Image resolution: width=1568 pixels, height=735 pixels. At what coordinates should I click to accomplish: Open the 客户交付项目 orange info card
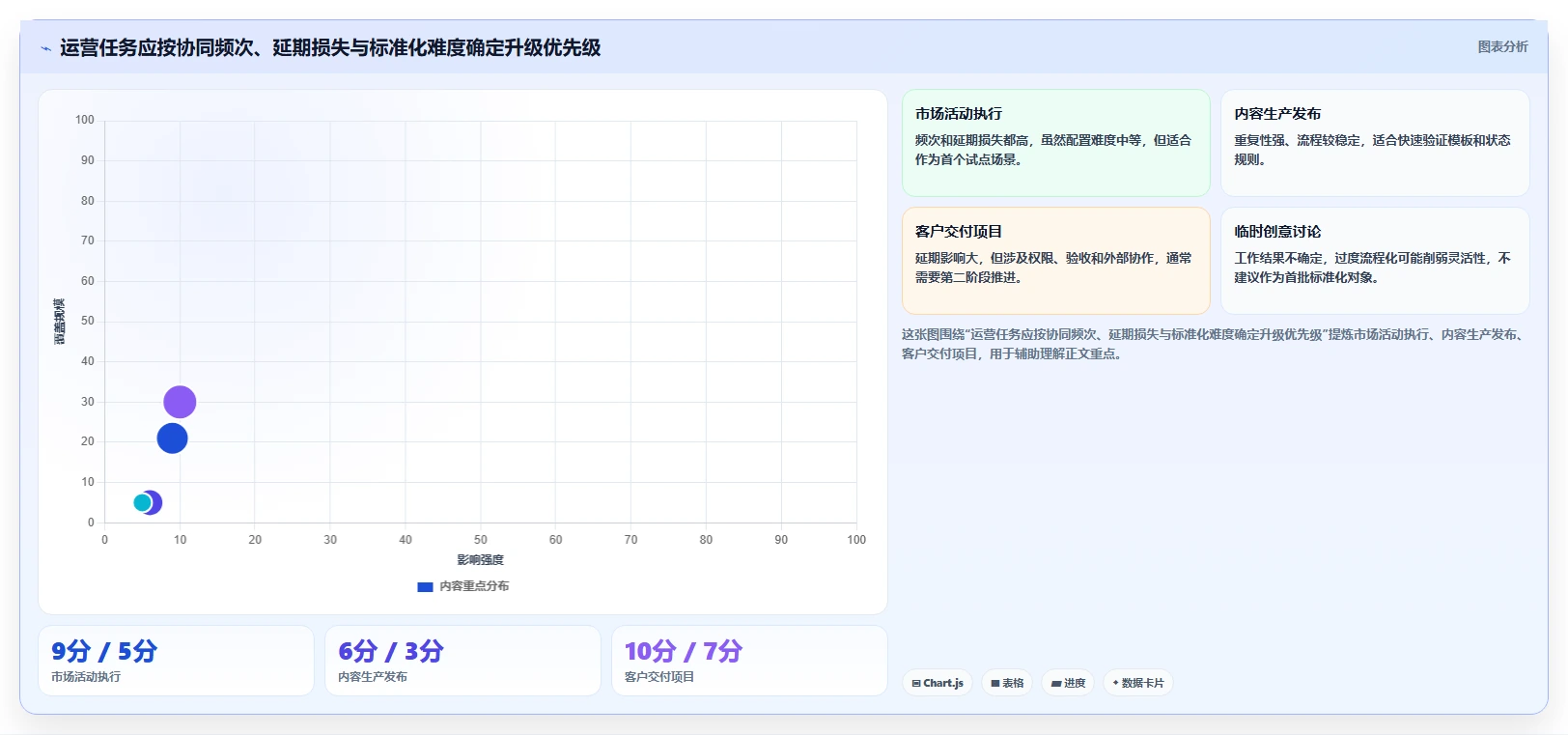click(x=1055, y=261)
